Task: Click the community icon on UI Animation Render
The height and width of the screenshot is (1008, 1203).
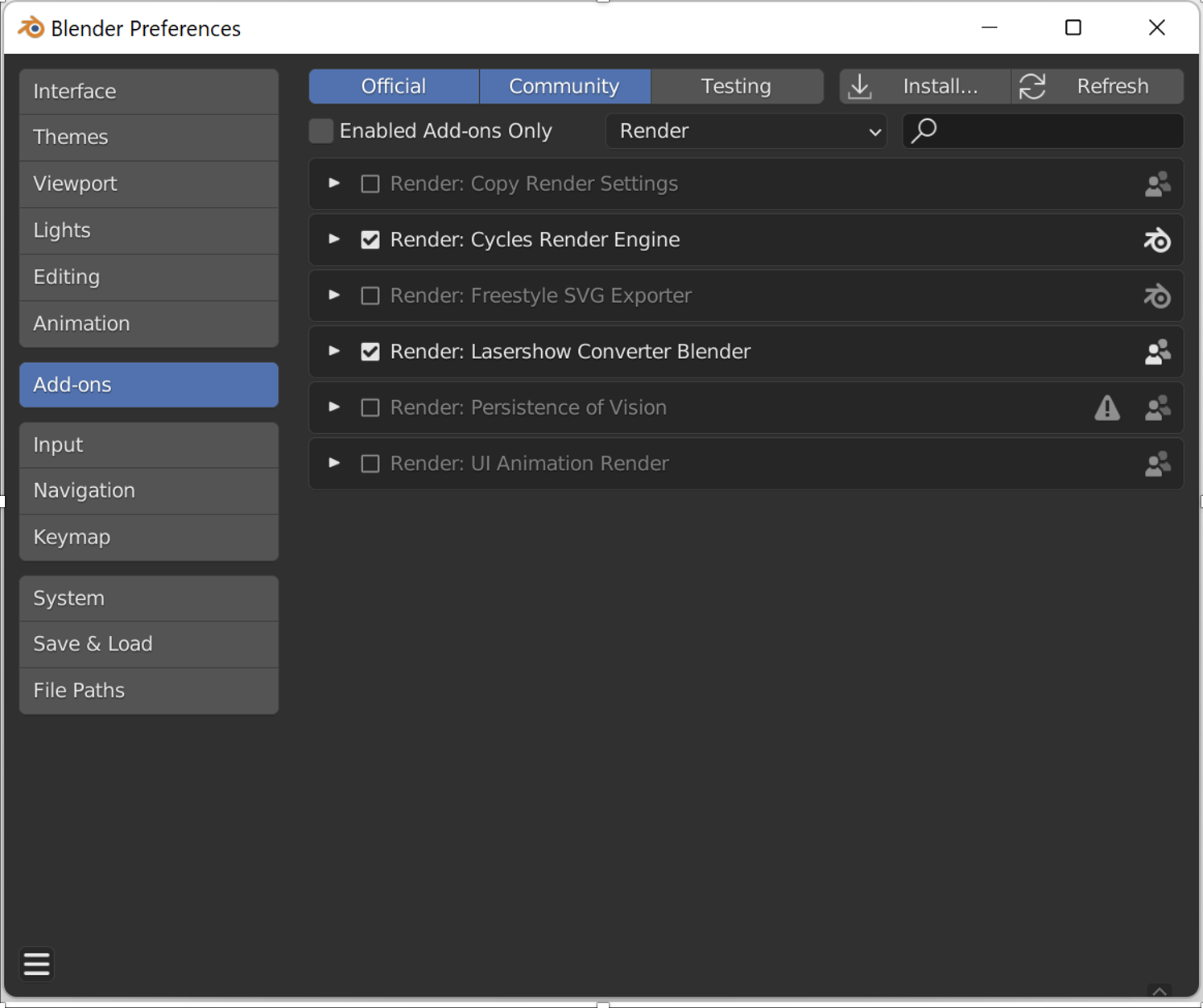Action: (1157, 464)
